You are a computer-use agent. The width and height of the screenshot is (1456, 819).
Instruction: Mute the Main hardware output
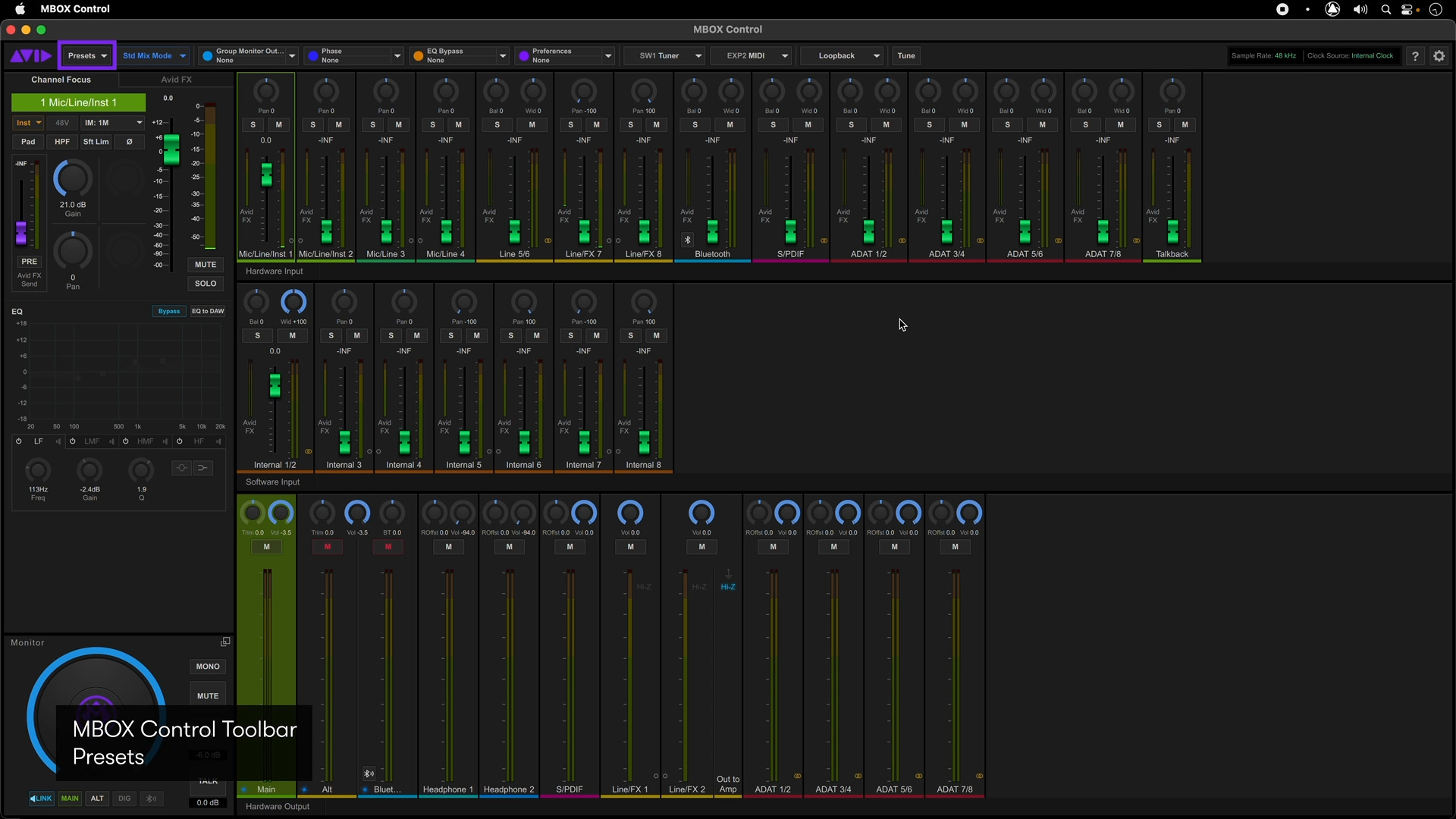click(266, 547)
